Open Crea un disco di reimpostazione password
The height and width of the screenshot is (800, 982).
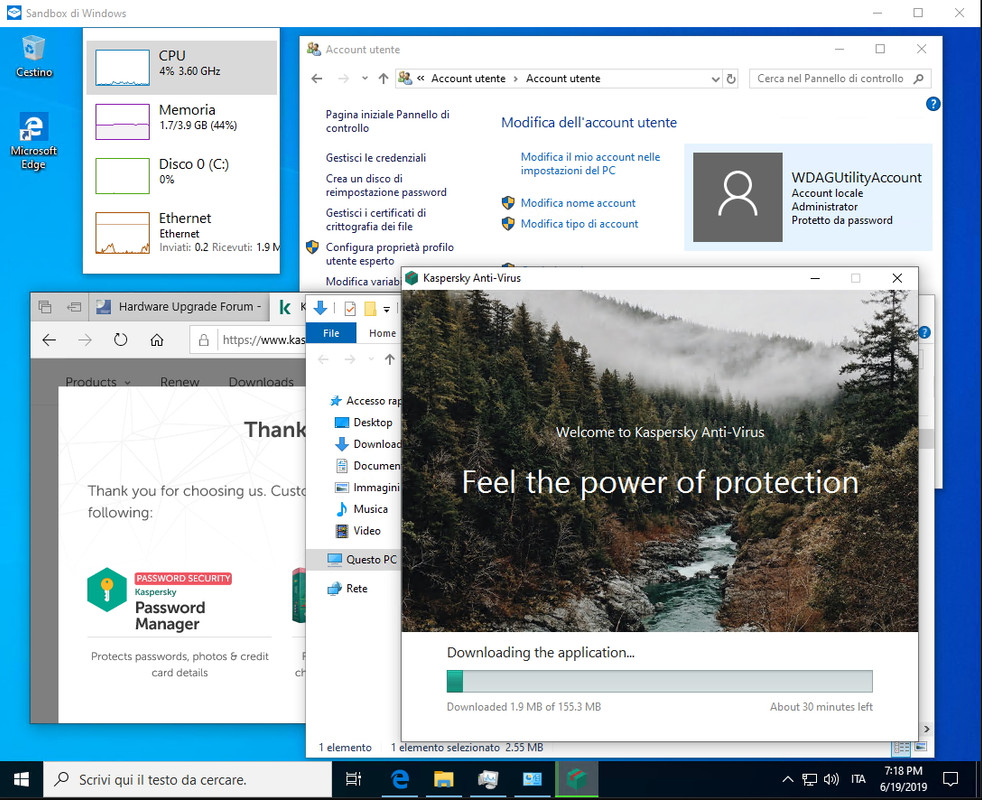386,185
